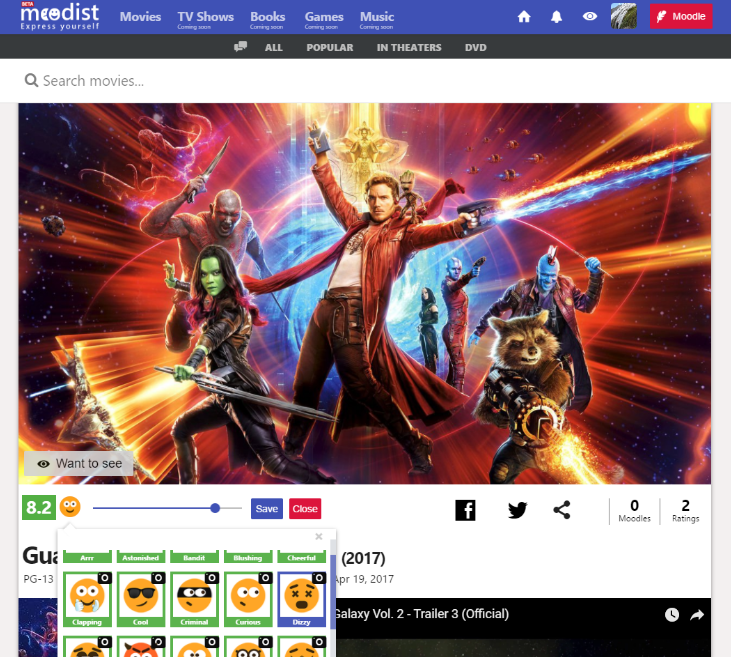Select the Bandit mood label

[x=194, y=557]
